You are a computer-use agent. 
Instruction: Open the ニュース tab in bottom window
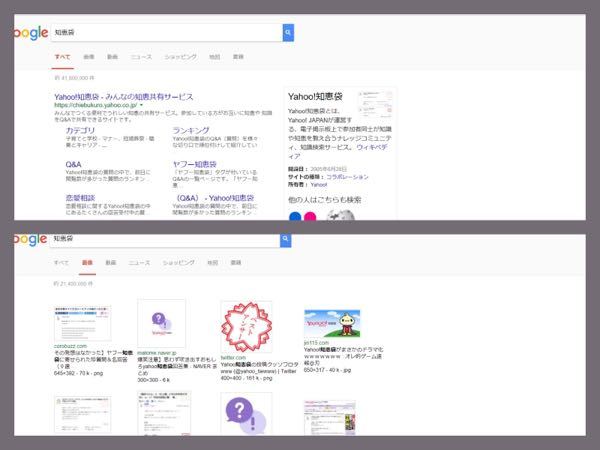[139, 263]
